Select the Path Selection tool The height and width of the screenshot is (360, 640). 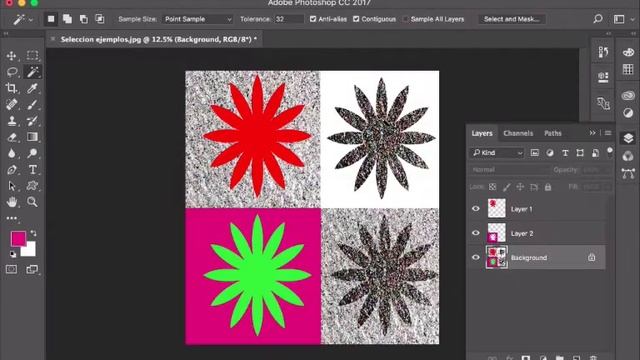11,186
